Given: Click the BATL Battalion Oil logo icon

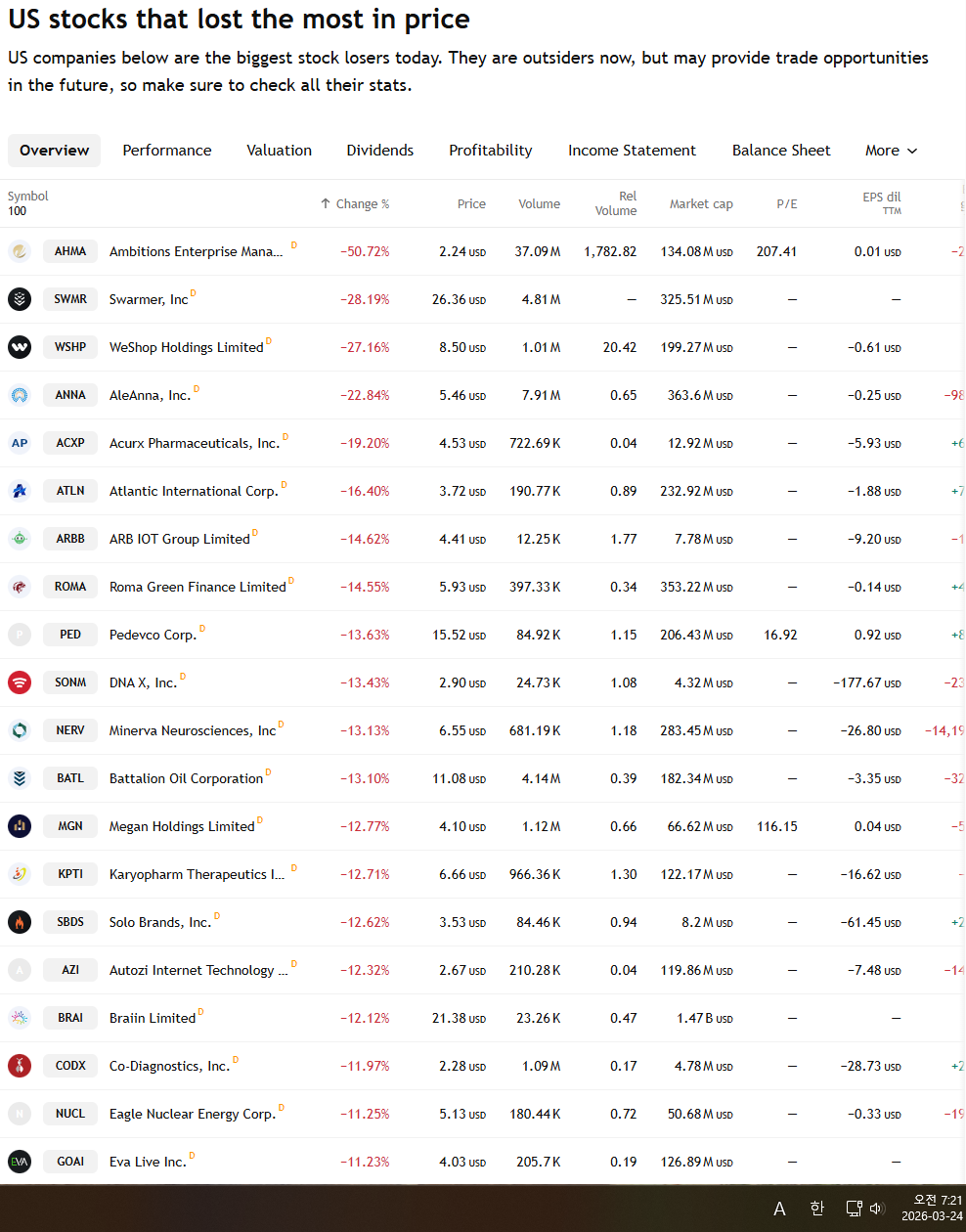Looking at the screenshot, I should pyautogui.click(x=20, y=778).
